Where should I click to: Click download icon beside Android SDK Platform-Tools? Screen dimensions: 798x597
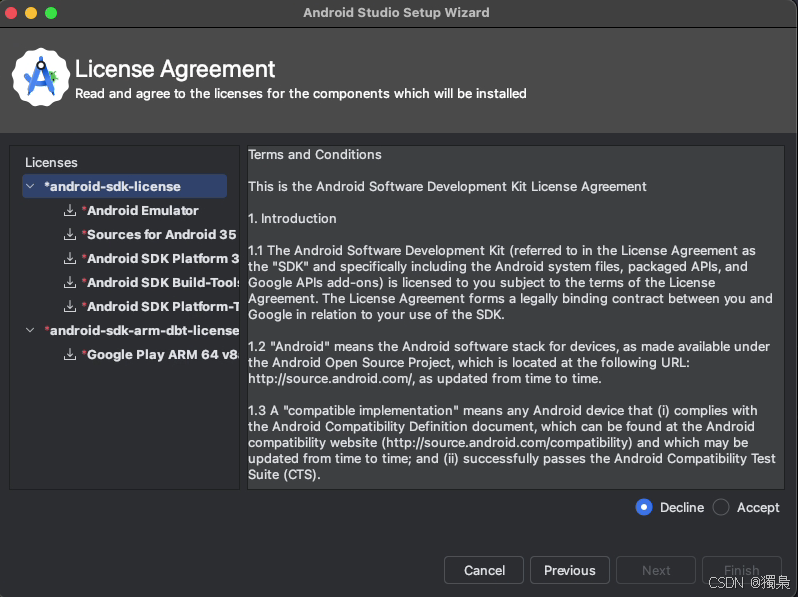point(70,307)
